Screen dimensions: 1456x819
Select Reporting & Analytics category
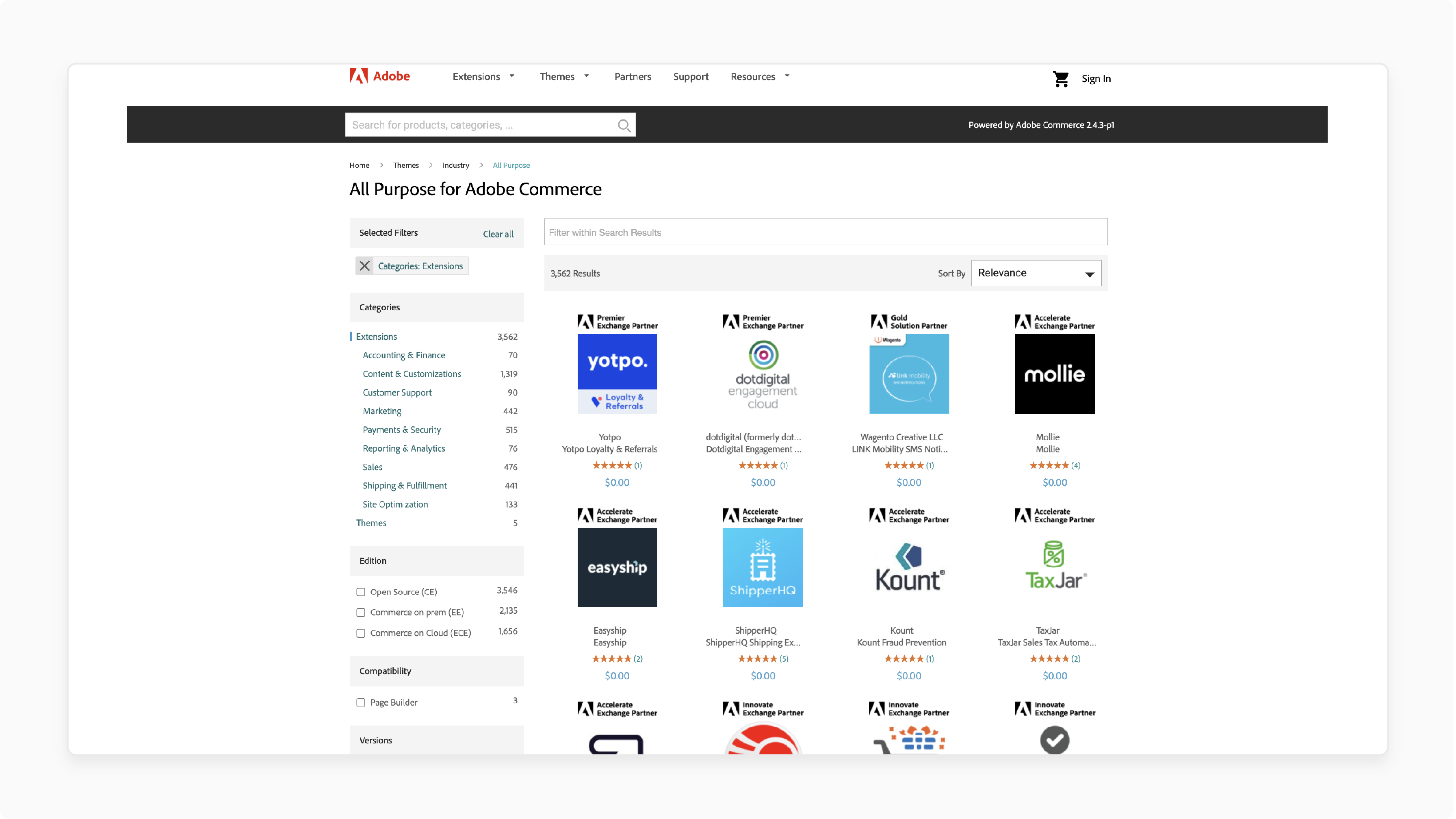point(403,449)
